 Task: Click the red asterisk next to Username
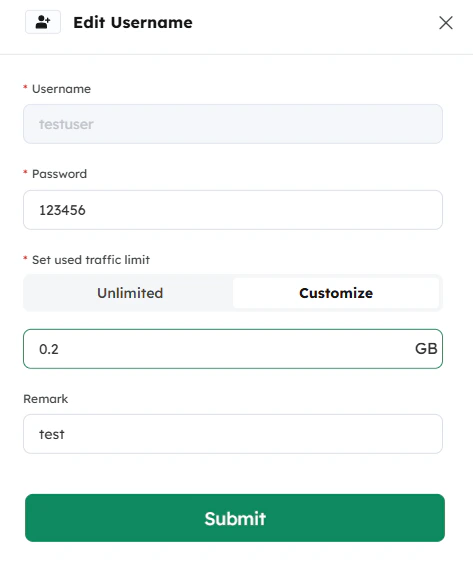click(25, 88)
